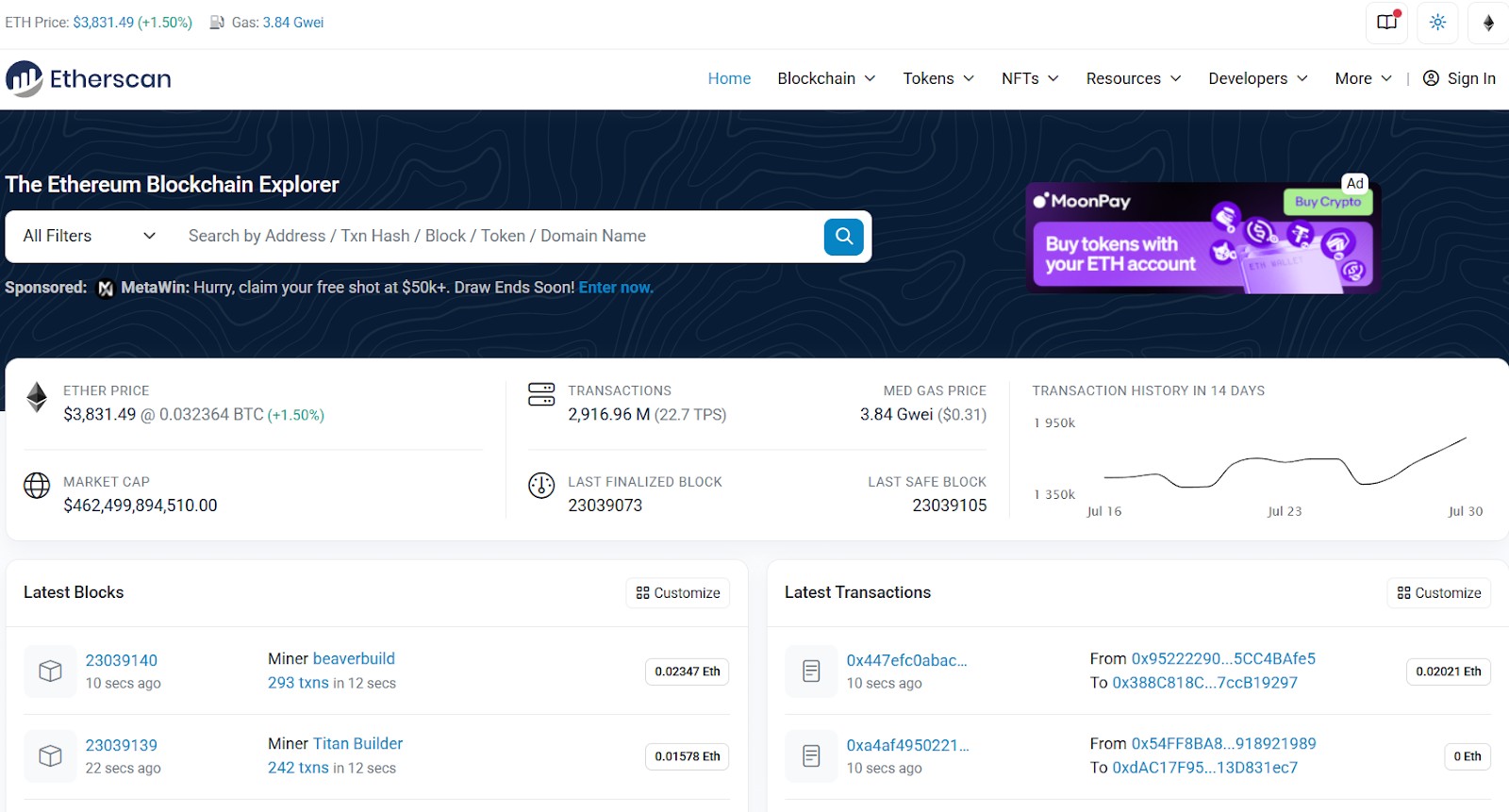Image resolution: width=1509 pixels, height=812 pixels.
Task: Expand the NFTs menu
Action: (x=1030, y=78)
